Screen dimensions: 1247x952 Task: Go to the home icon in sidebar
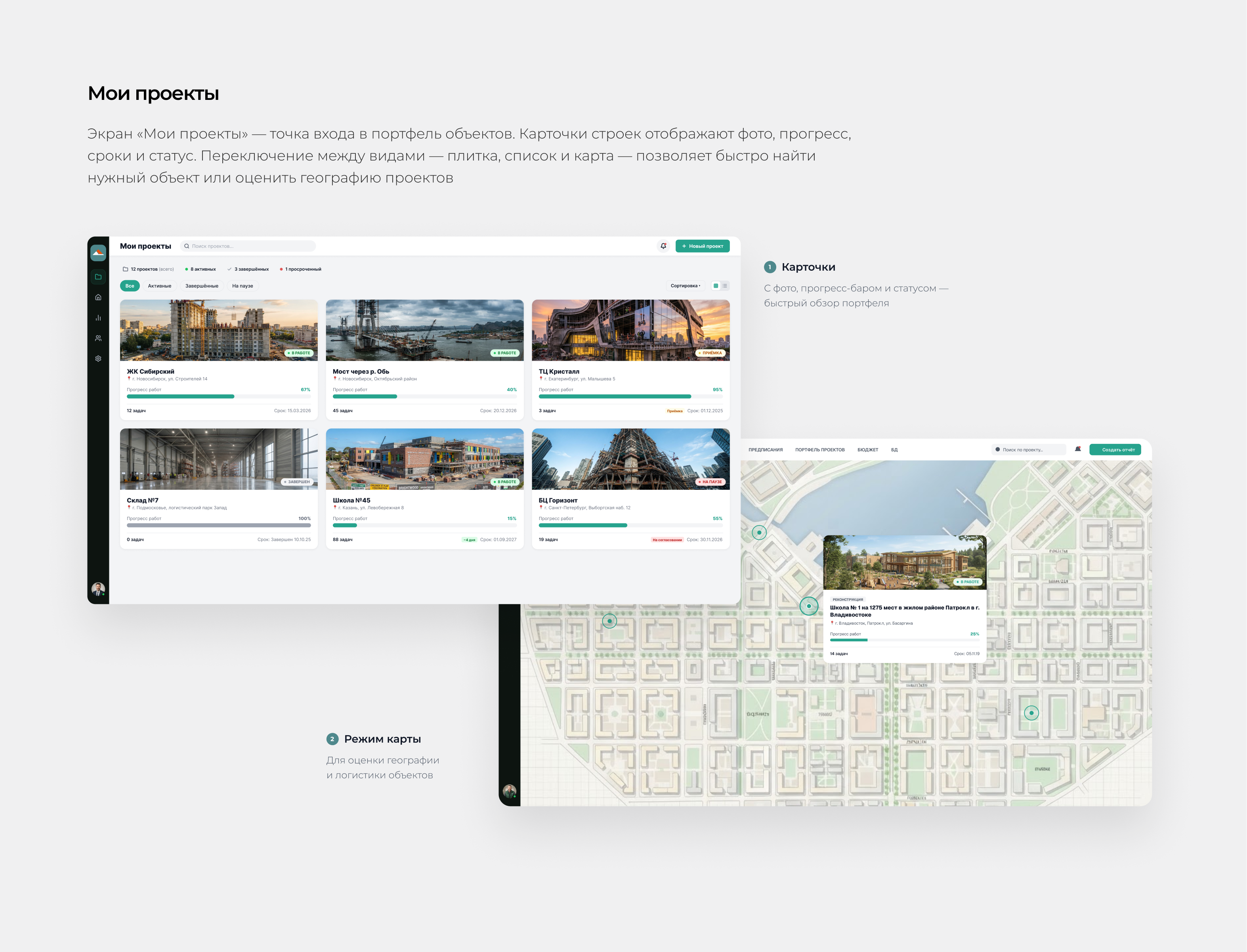pos(98,297)
